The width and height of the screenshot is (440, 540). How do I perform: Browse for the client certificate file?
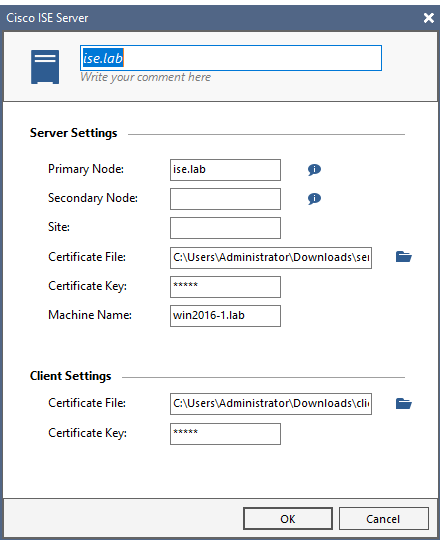(404, 403)
